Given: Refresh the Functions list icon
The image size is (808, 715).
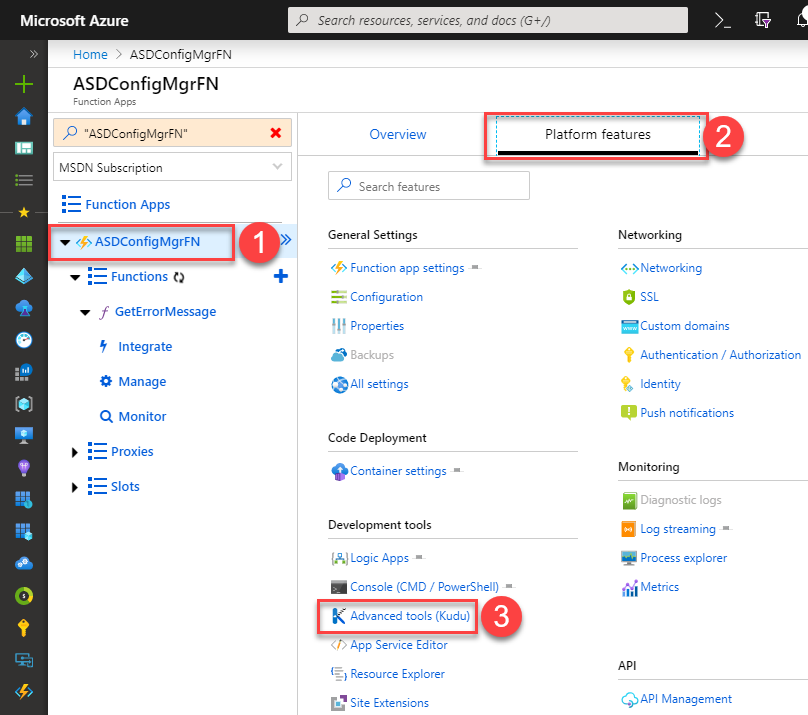Looking at the screenshot, I should pos(179,277).
